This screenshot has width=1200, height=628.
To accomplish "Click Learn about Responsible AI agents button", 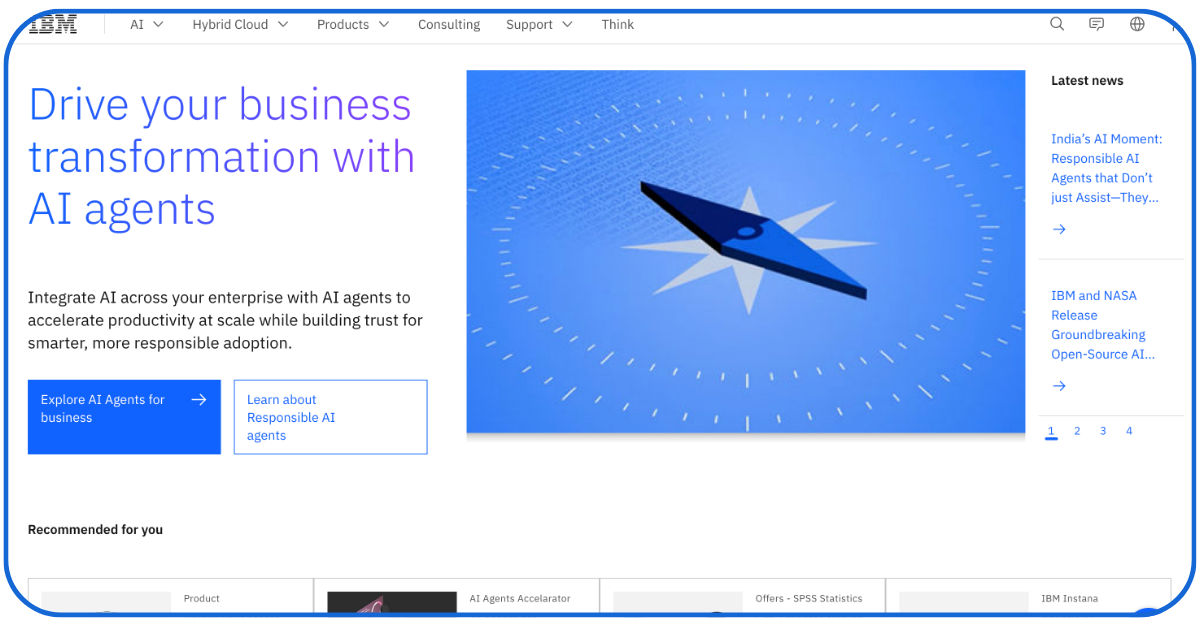I will pyautogui.click(x=330, y=417).
